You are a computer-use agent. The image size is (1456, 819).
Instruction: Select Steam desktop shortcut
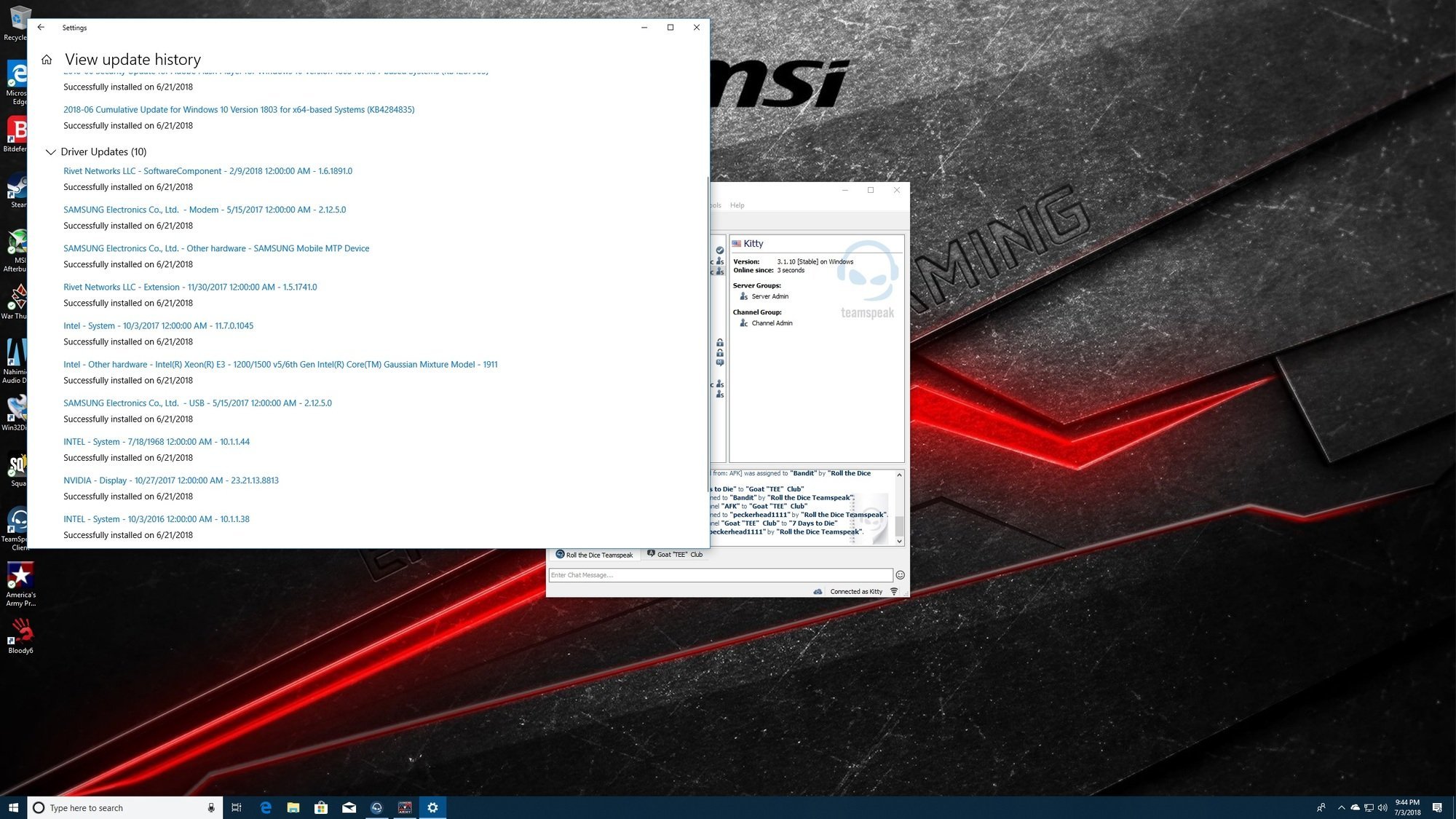click(16, 191)
